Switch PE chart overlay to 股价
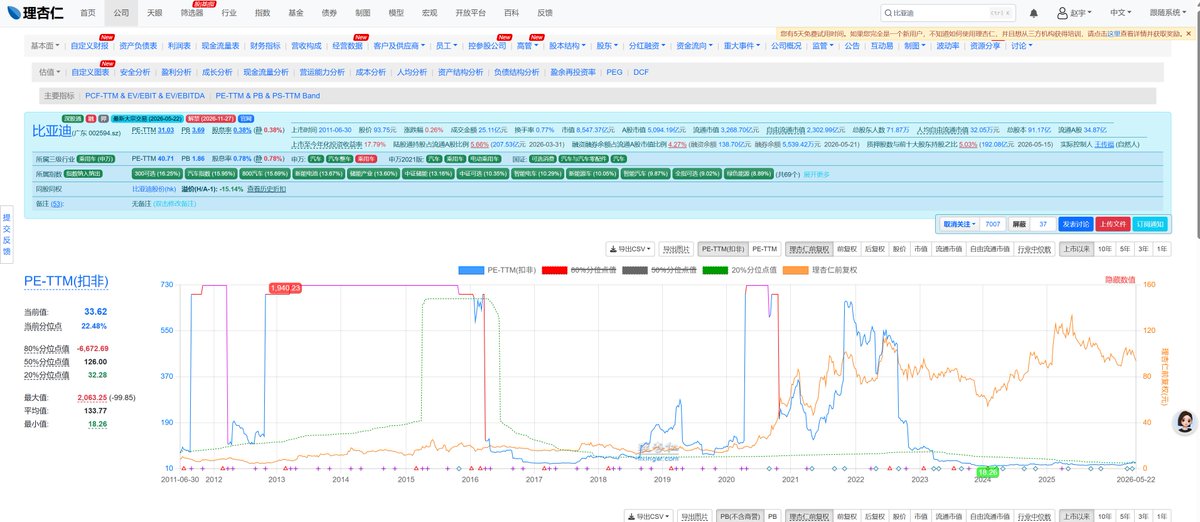Screen dimensions: 1200x522 (899, 249)
